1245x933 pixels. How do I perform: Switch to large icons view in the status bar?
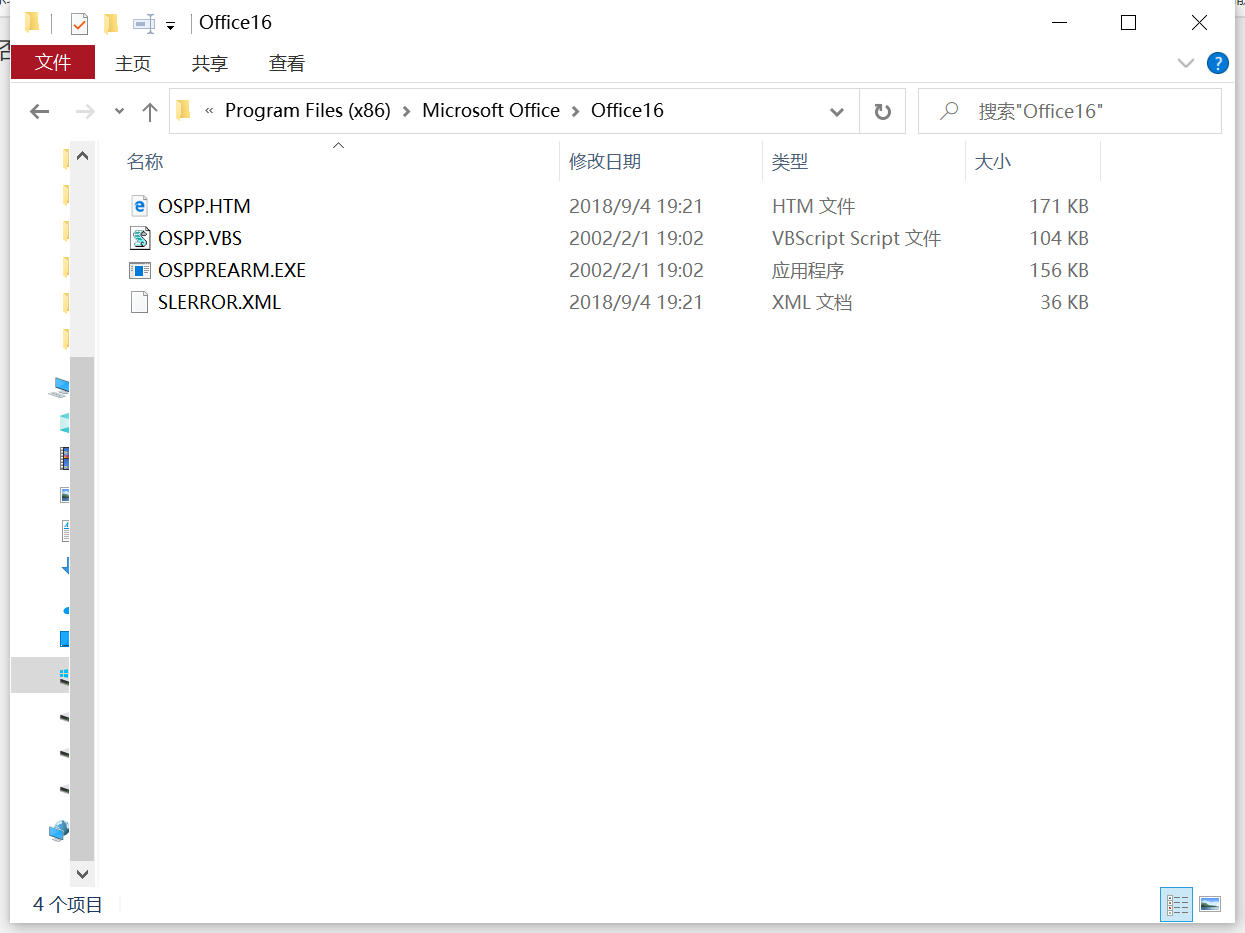pyautogui.click(x=1209, y=904)
